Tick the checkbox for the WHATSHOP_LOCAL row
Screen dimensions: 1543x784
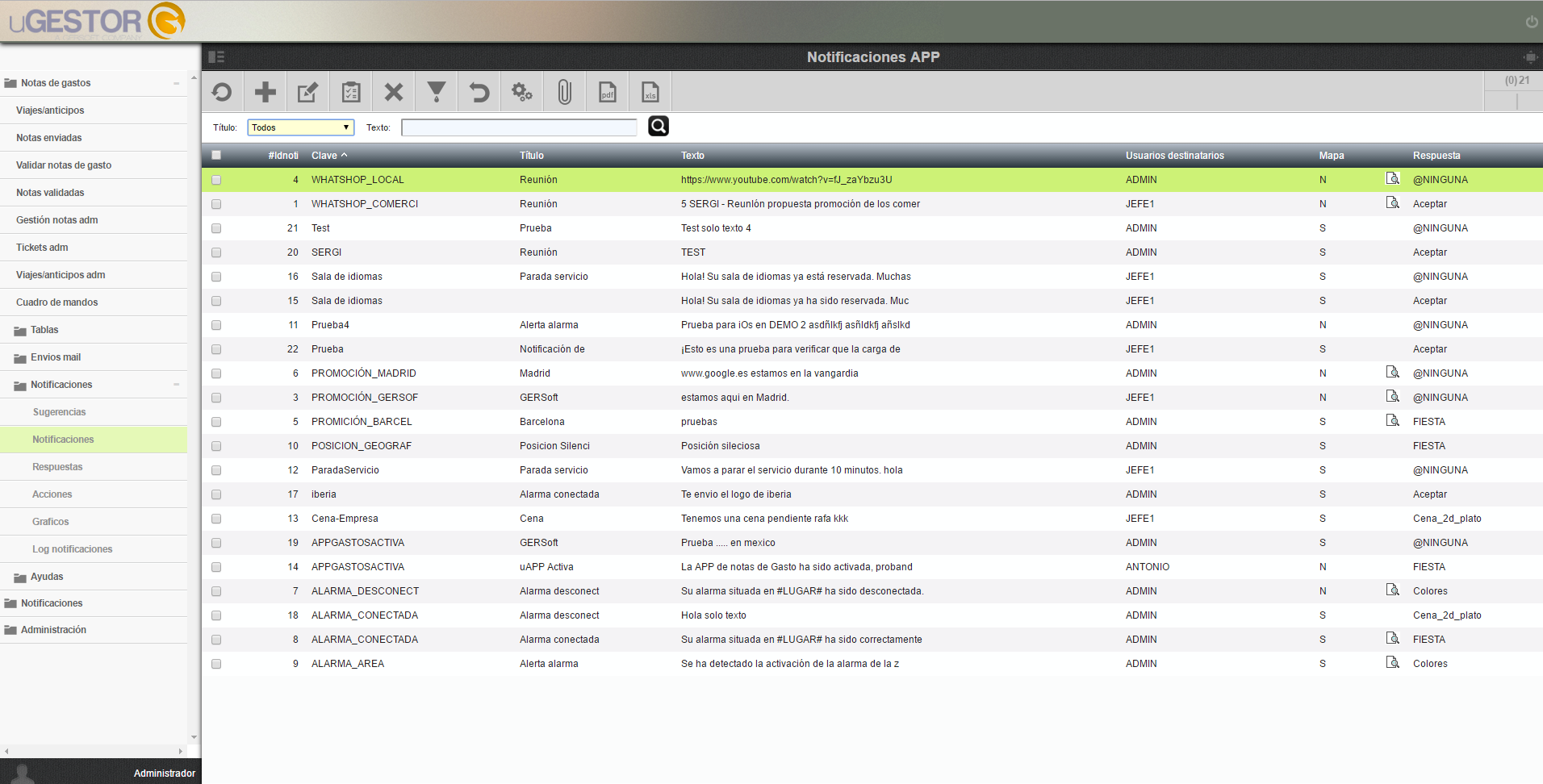216,180
